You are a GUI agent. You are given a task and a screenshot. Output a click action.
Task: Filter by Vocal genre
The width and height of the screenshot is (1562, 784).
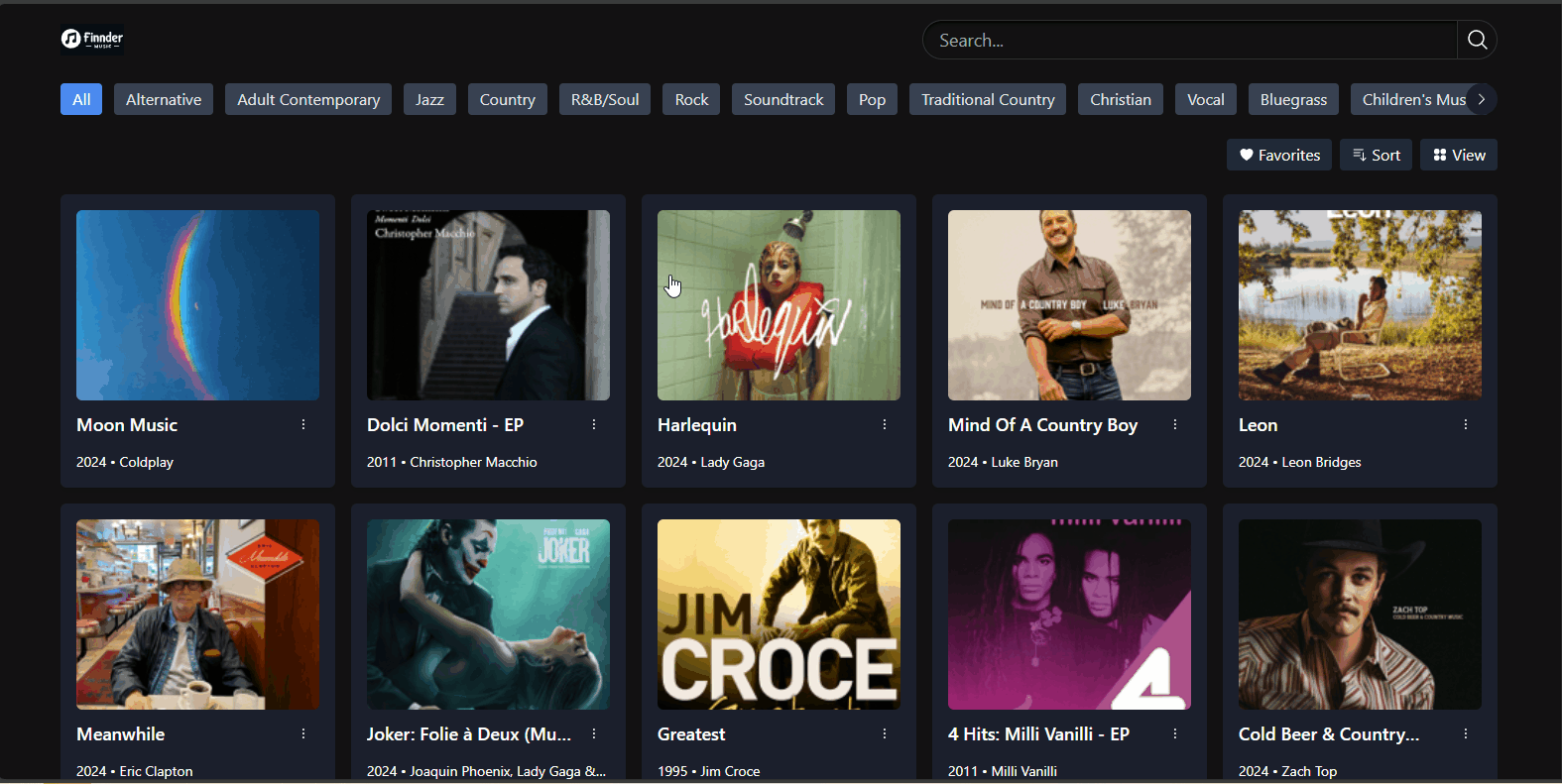(x=1206, y=99)
